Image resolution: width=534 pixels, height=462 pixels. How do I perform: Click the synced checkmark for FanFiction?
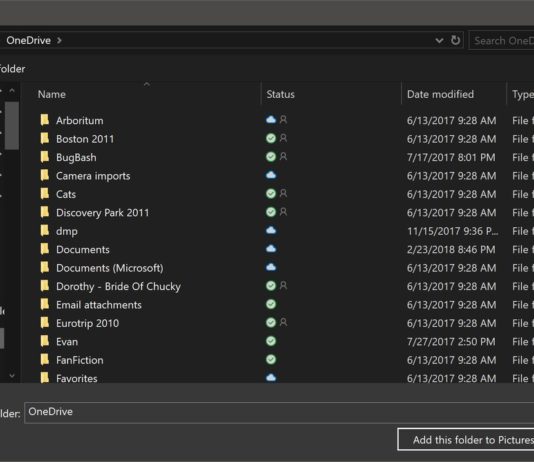coord(271,359)
